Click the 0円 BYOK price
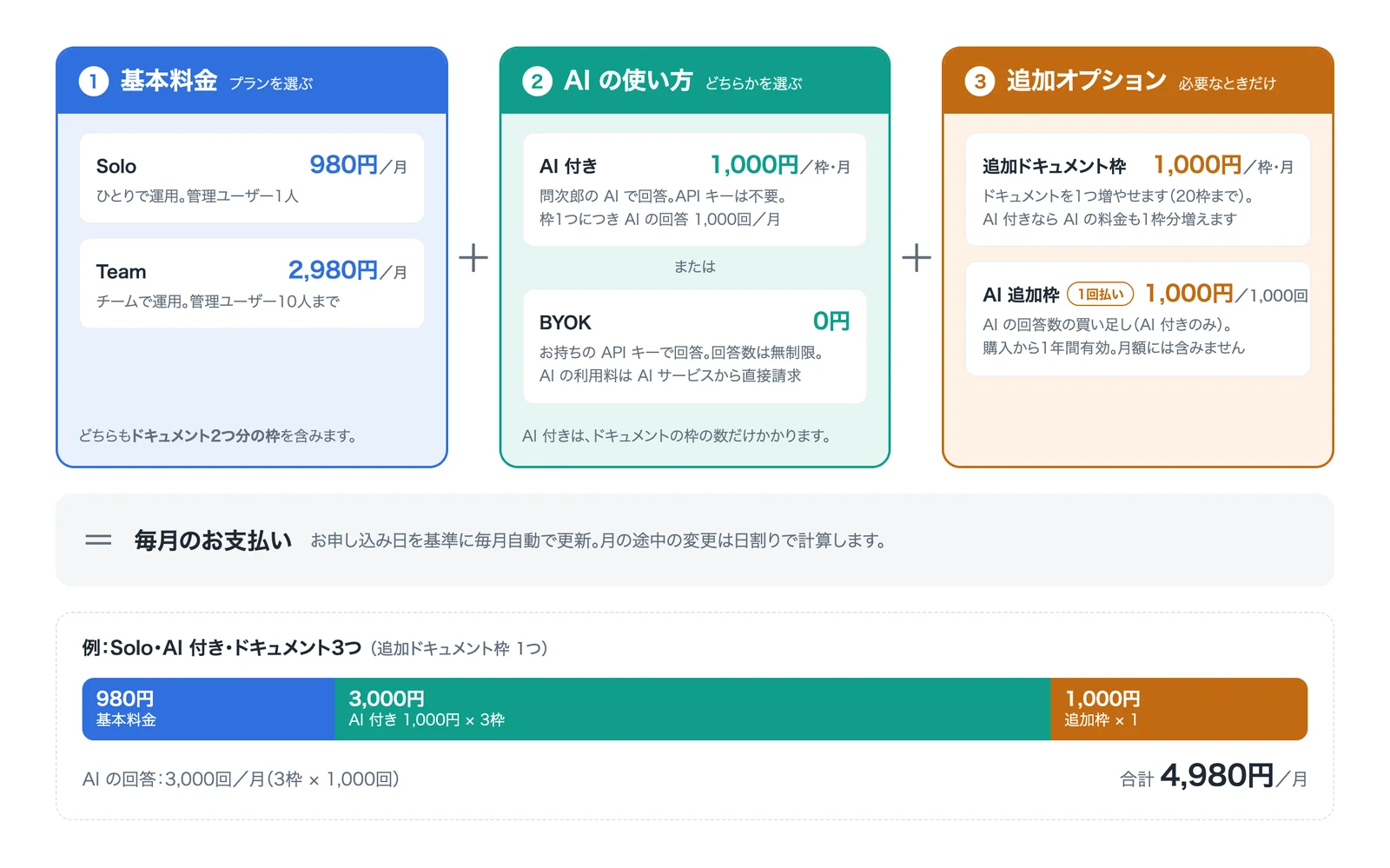Viewport: 1390px width, 868px height. click(x=831, y=321)
